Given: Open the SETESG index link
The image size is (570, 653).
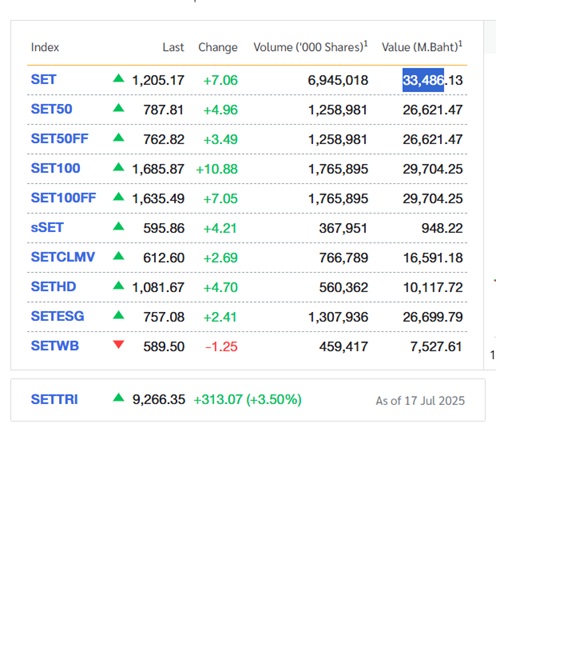Looking at the screenshot, I should (57, 316).
